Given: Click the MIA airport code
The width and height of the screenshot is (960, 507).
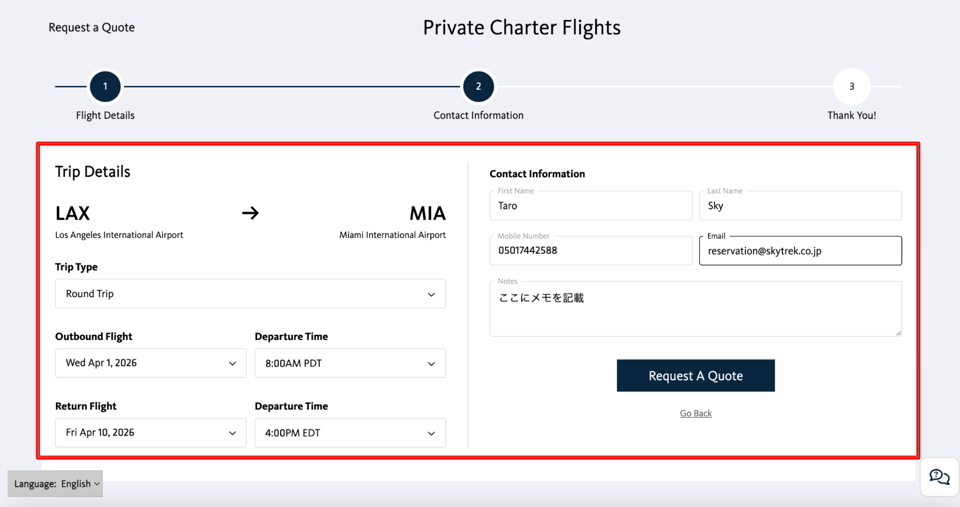Looking at the screenshot, I should click(427, 213).
